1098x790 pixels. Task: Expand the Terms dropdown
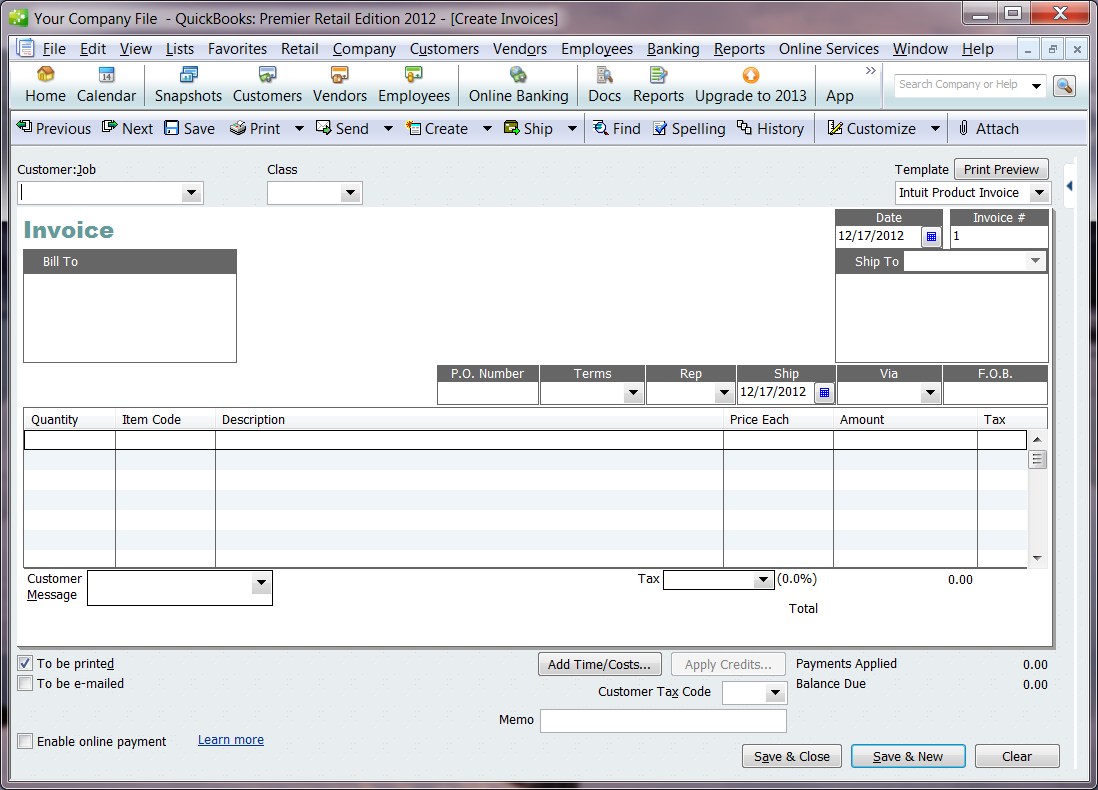633,392
